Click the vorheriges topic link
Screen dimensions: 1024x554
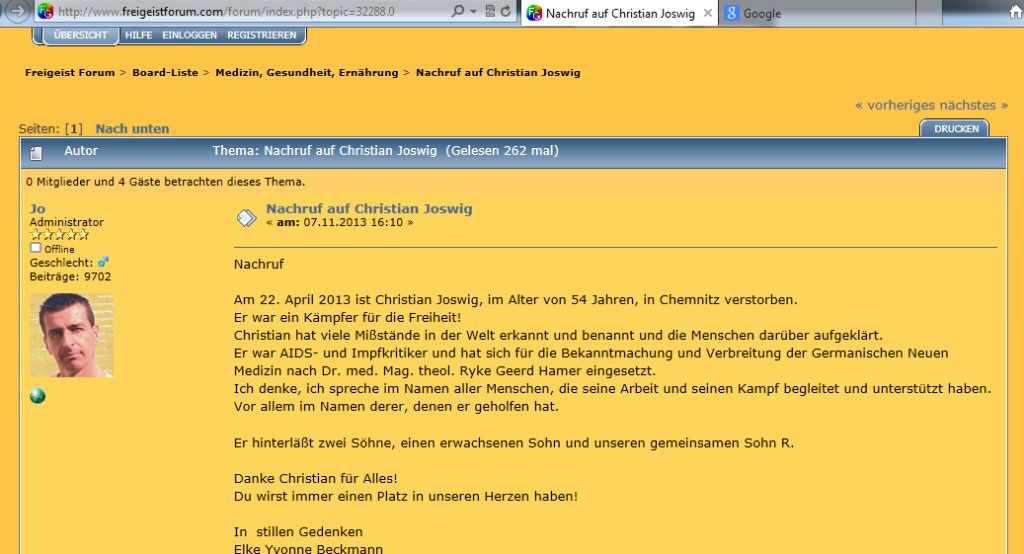click(898, 105)
